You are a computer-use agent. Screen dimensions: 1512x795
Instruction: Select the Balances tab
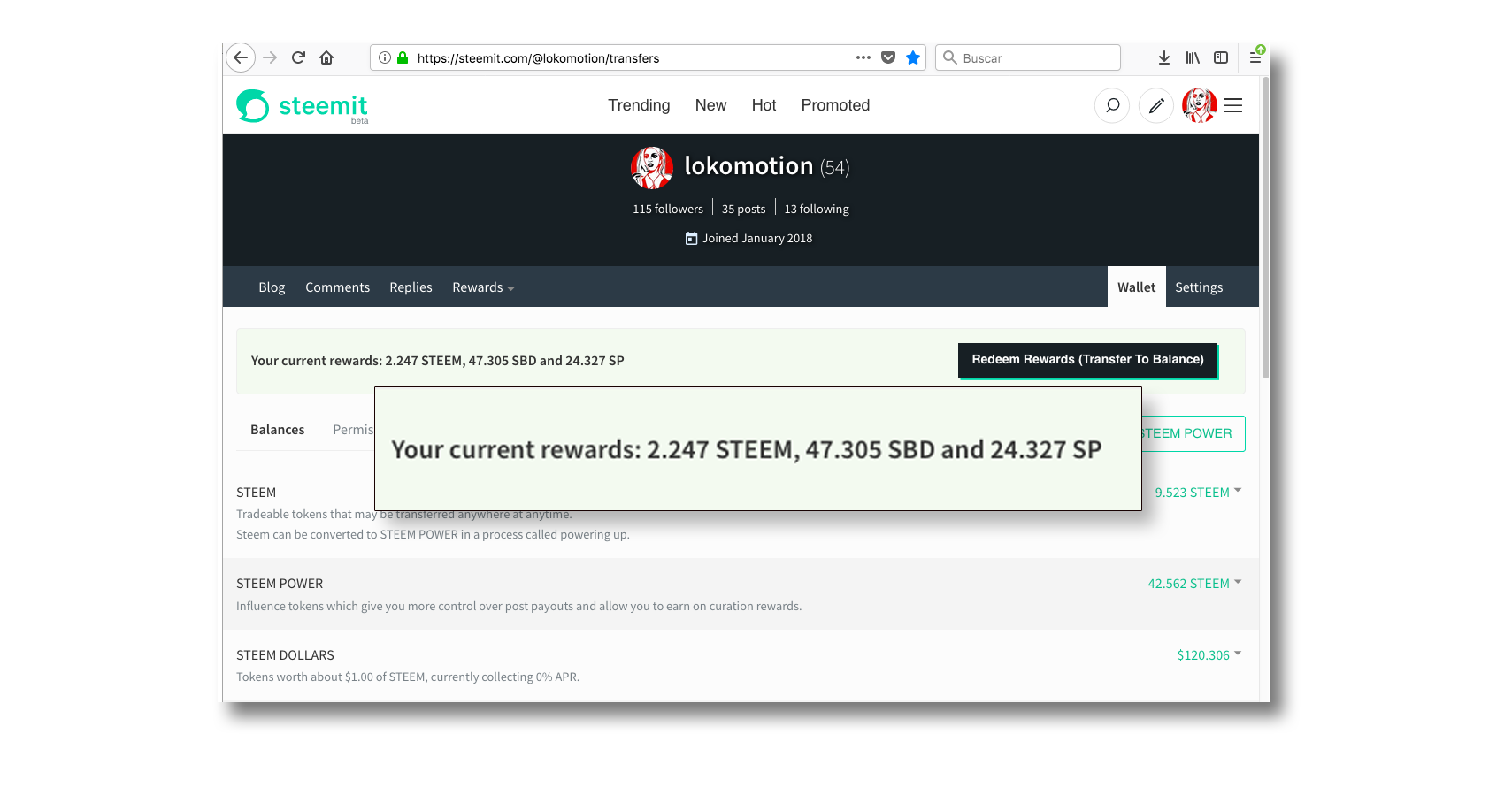(277, 430)
